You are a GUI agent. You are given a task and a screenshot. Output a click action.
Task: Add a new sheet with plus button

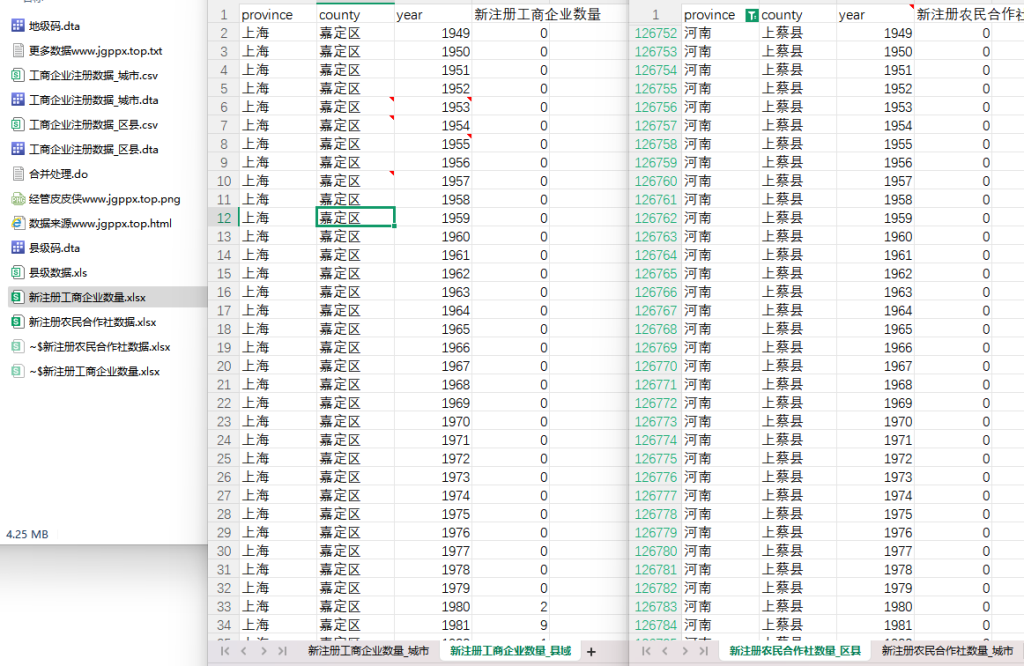(591, 652)
